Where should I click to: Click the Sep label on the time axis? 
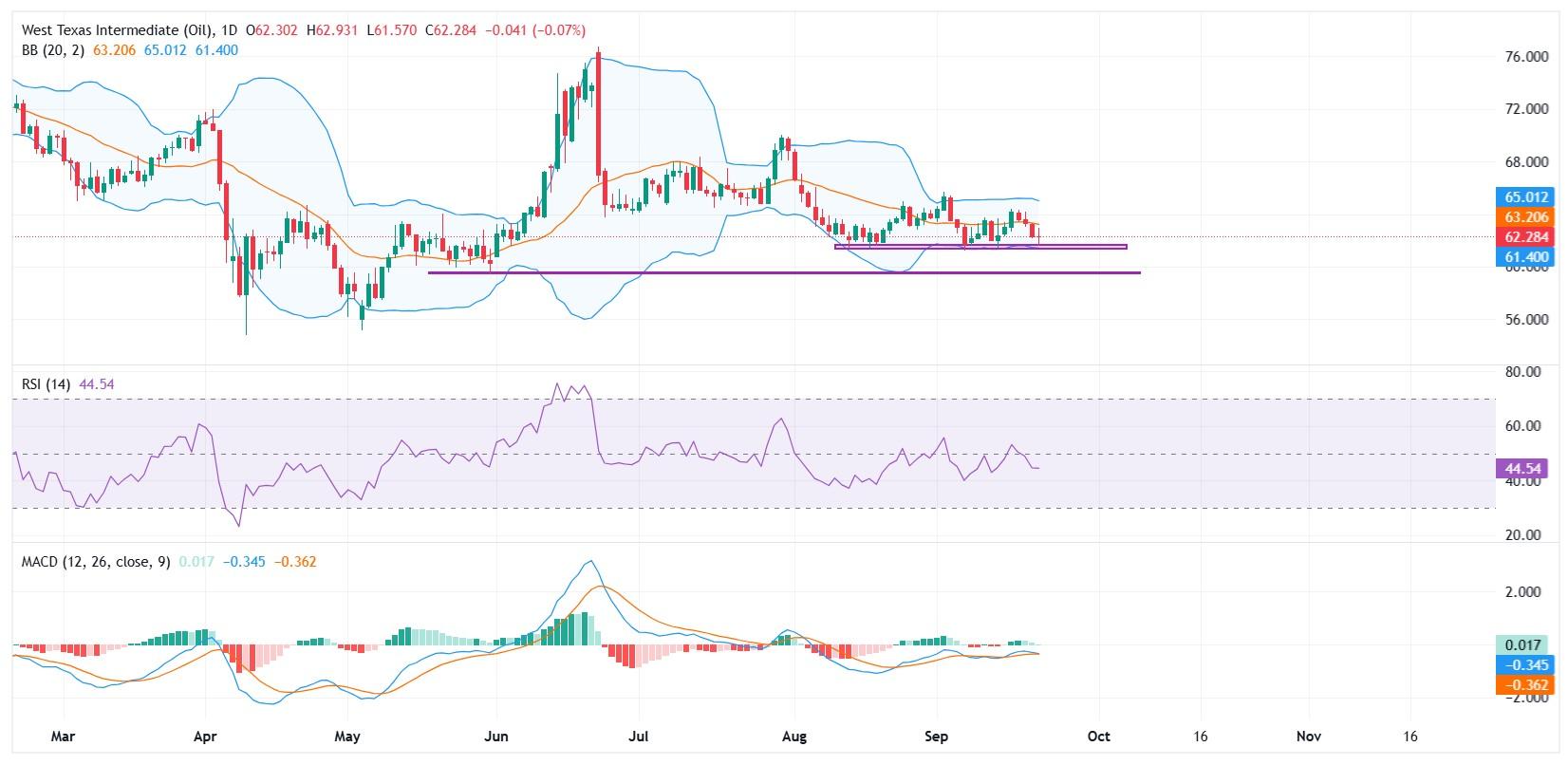(x=937, y=737)
